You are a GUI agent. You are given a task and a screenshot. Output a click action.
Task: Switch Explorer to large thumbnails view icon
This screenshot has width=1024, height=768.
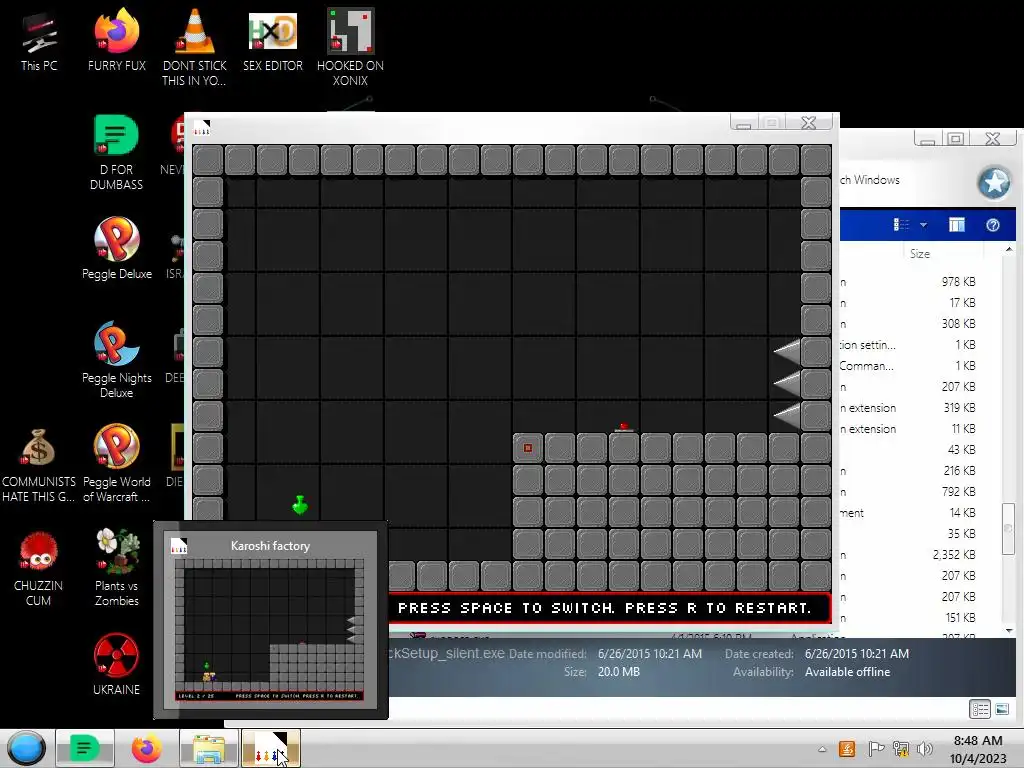point(1002,709)
